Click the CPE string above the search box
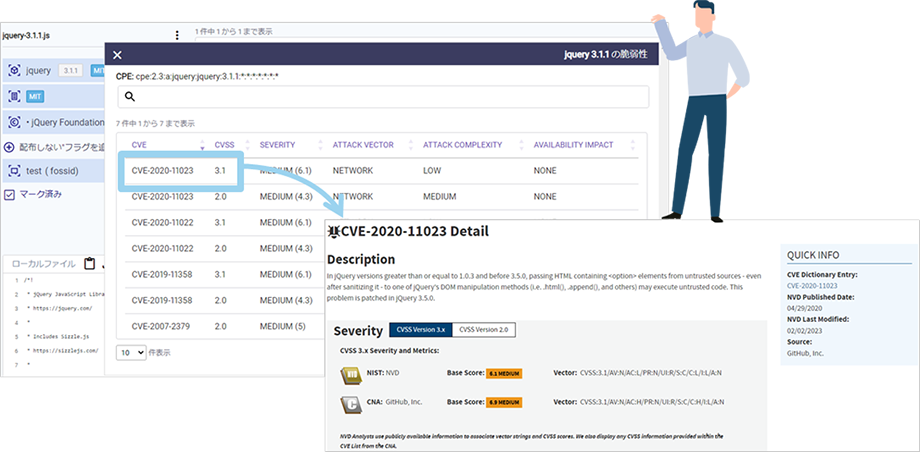Image resolution: width=920 pixels, height=452 pixels. pos(197,76)
